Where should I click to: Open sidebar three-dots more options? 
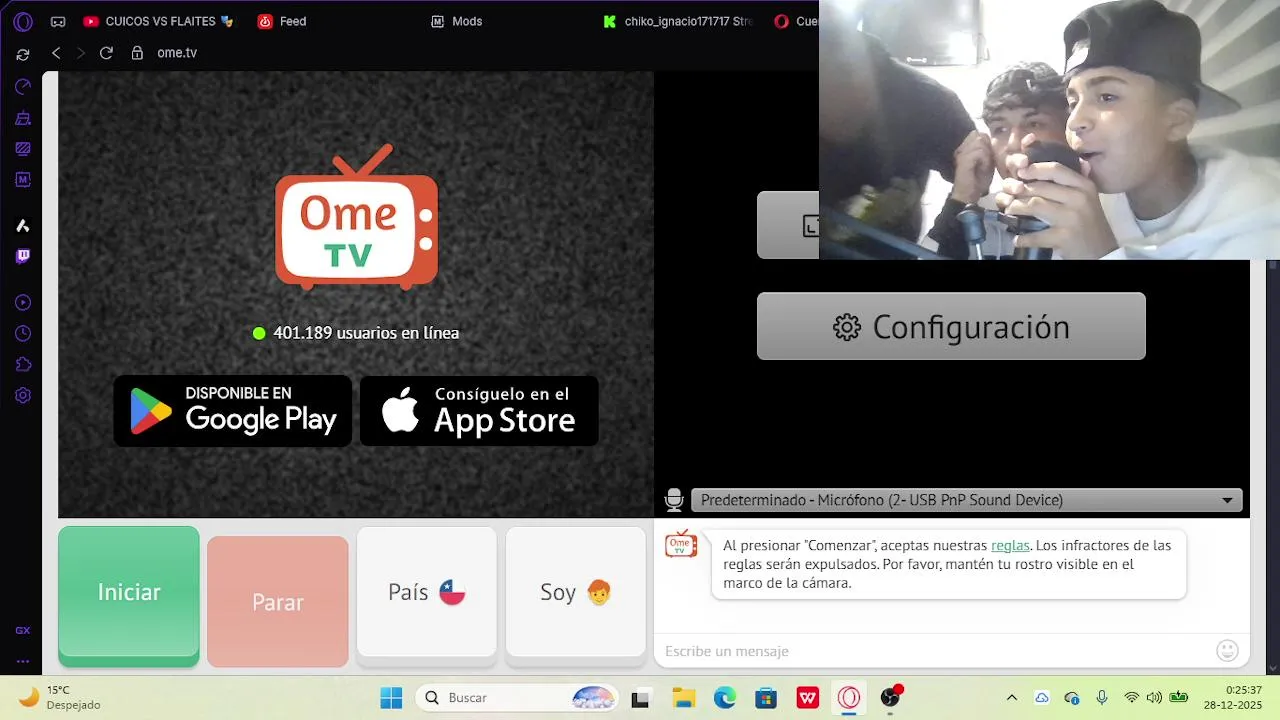(23, 661)
